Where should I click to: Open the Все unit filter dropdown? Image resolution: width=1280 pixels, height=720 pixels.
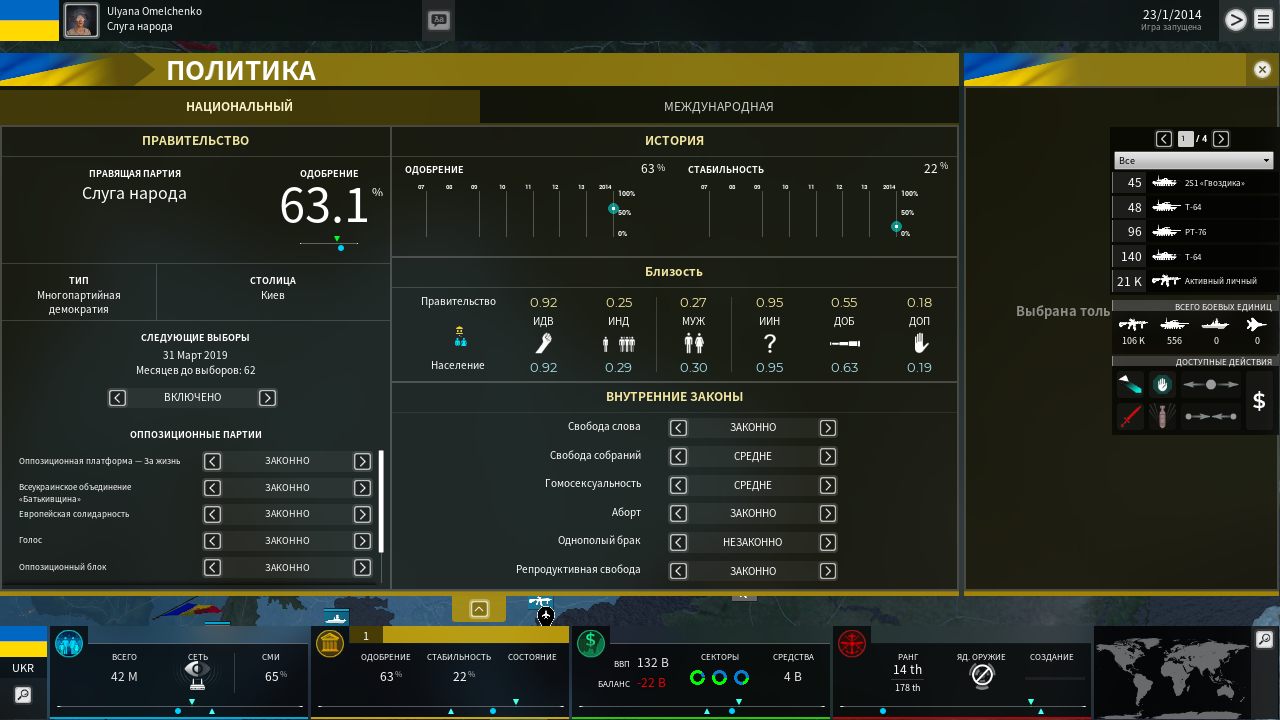click(x=1193, y=160)
